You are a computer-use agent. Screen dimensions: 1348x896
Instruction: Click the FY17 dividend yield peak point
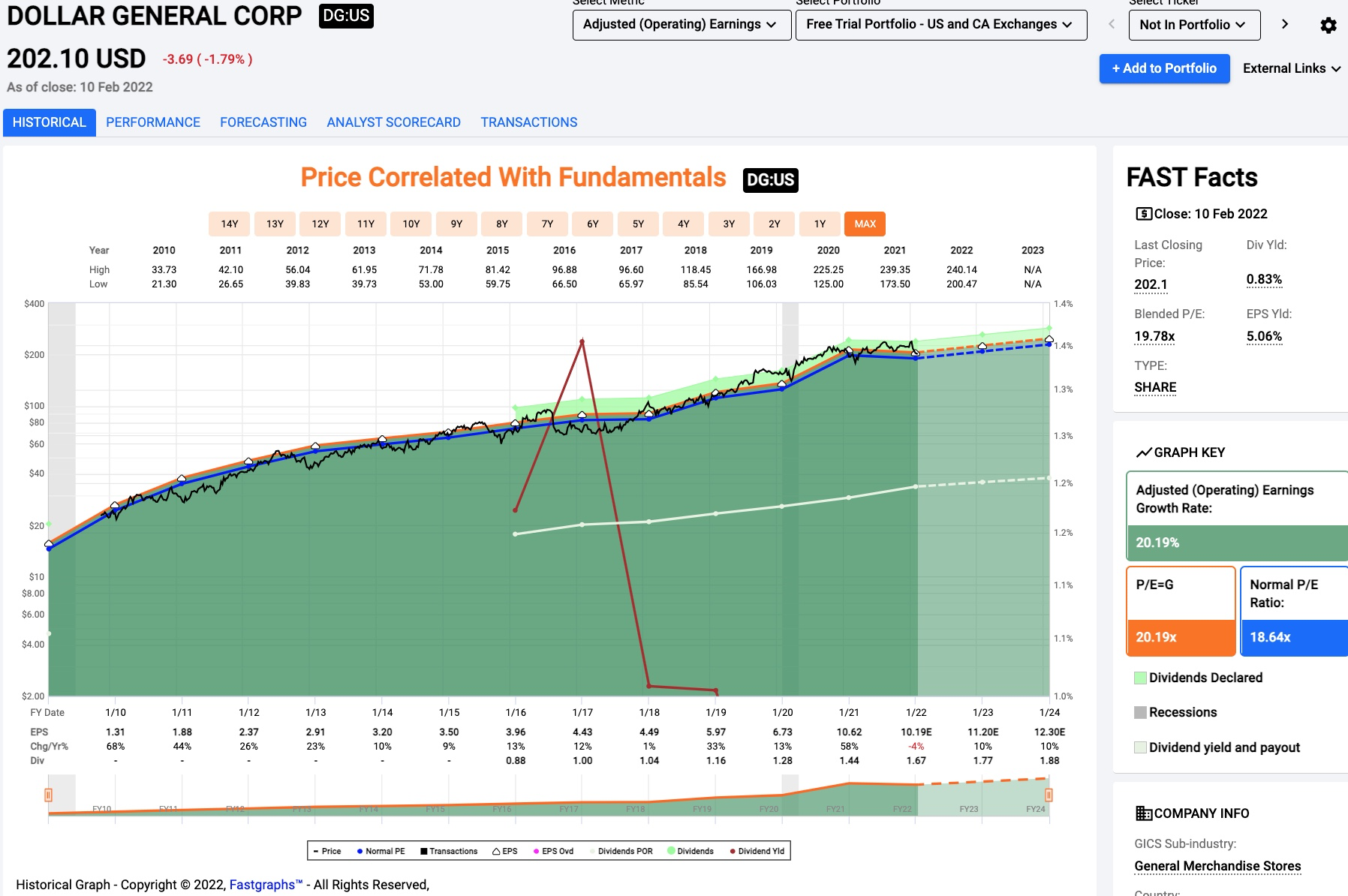pos(582,341)
